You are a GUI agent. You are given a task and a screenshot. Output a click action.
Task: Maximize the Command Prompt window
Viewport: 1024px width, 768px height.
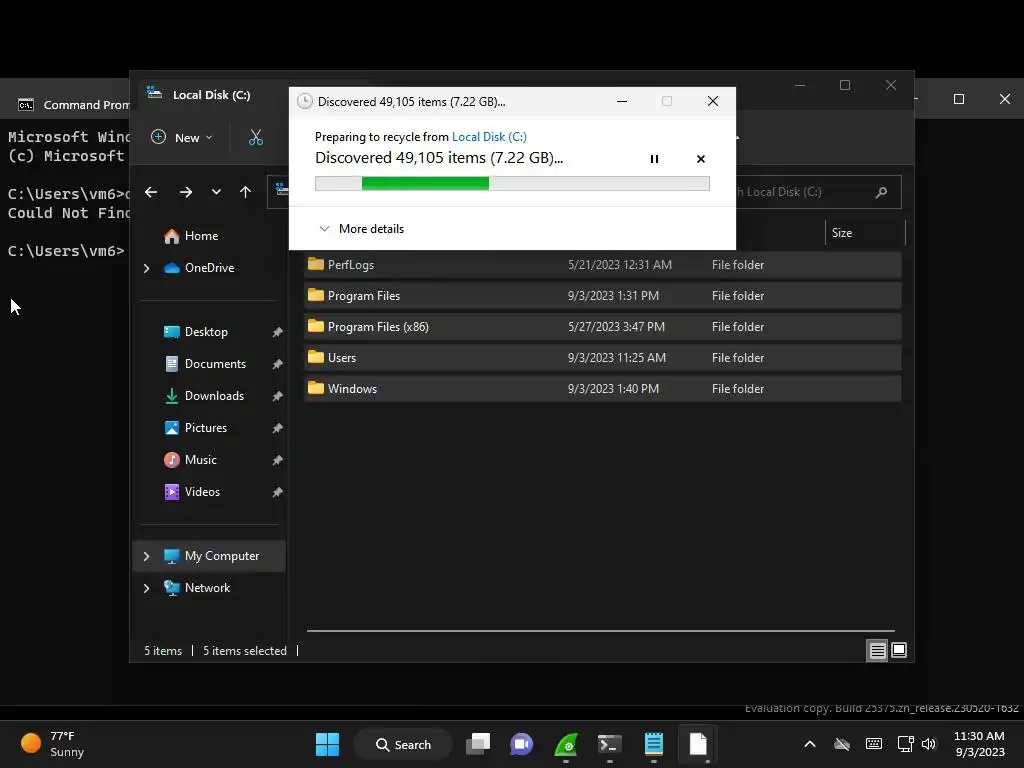(959, 99)
